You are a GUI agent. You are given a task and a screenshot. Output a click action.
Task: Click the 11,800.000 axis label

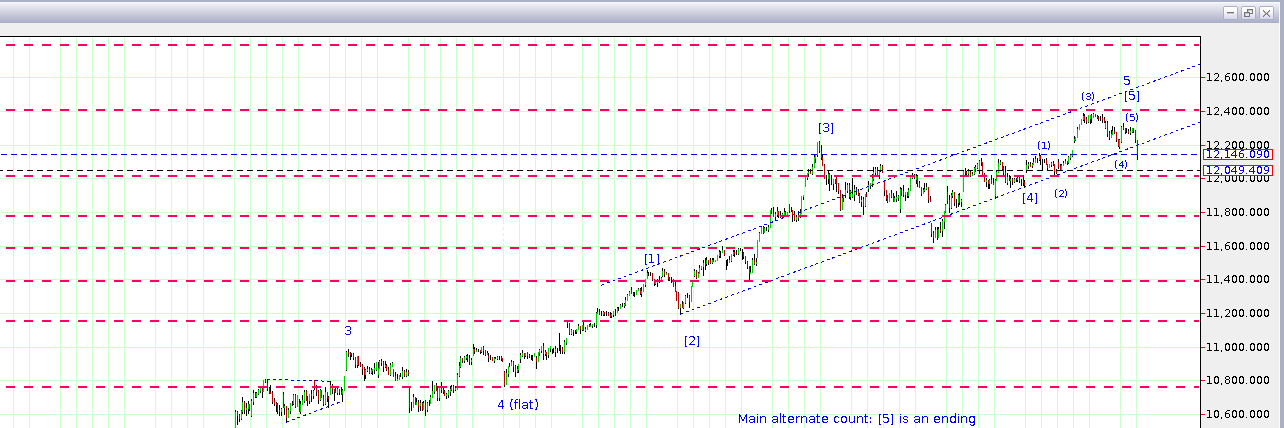point(1238,213)
